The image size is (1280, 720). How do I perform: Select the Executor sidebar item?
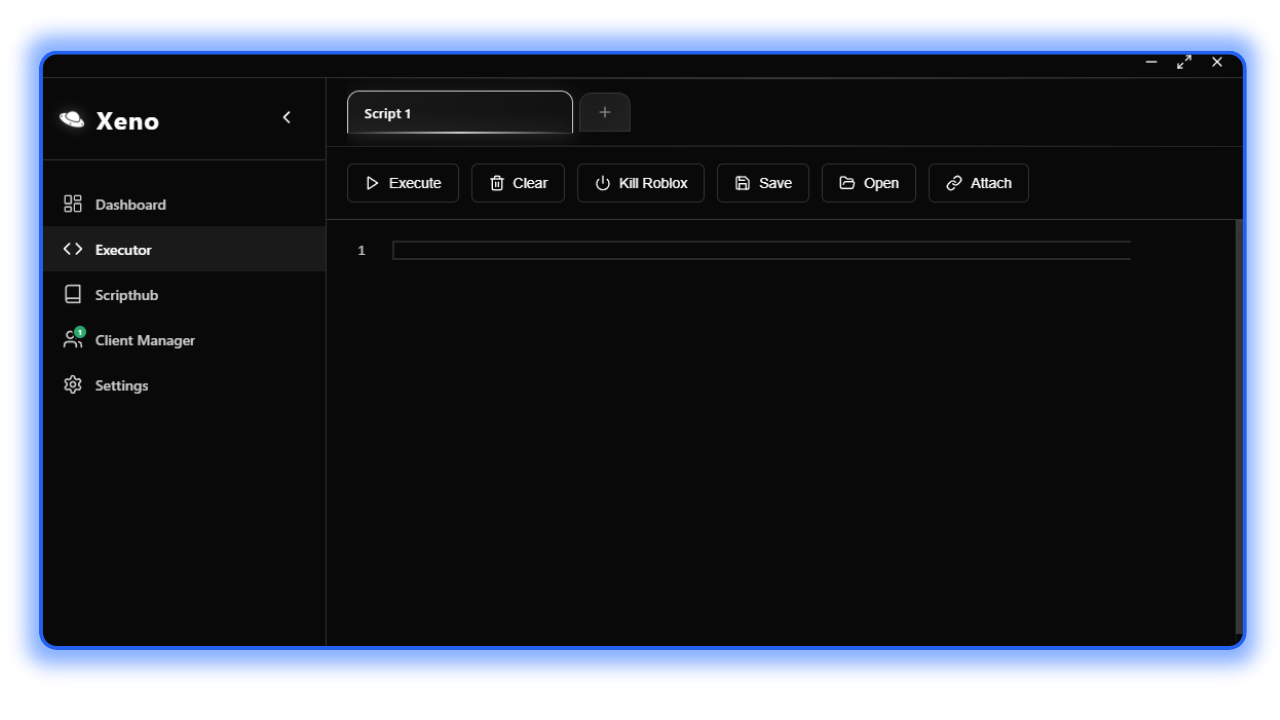point(184,249)
